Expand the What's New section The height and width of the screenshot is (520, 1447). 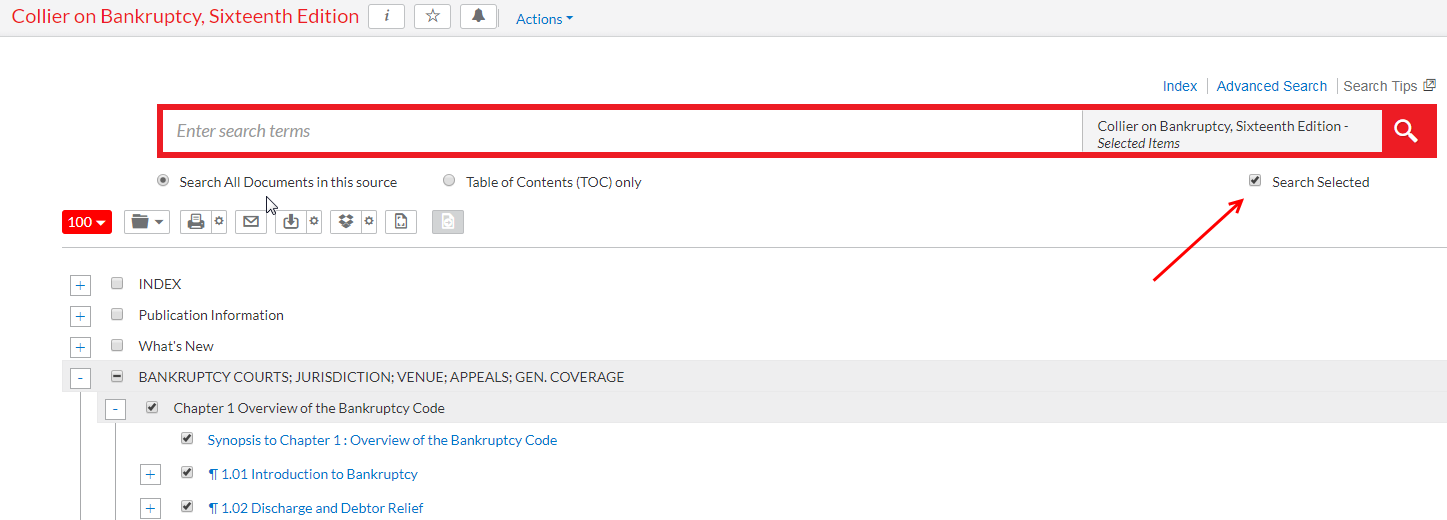coord(81,347)
